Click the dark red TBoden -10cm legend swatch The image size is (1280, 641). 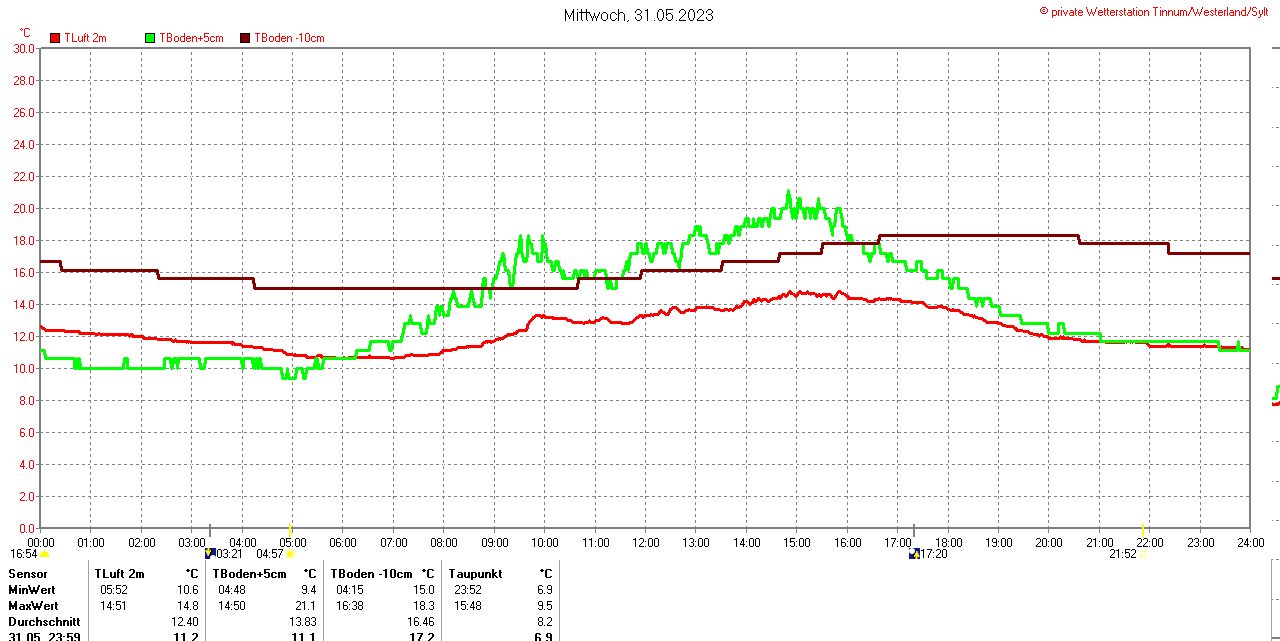click(245, 38)
